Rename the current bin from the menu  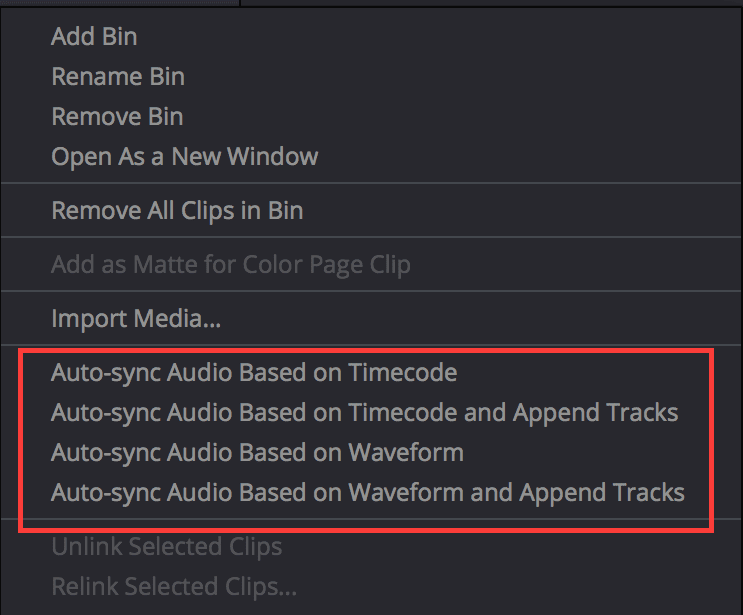(x=118, y=77)
